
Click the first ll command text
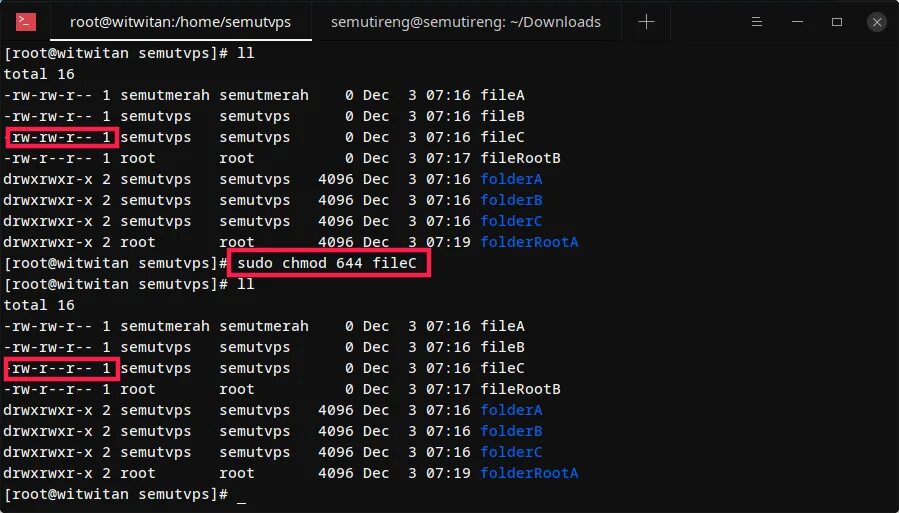click(x=246, y=53)
